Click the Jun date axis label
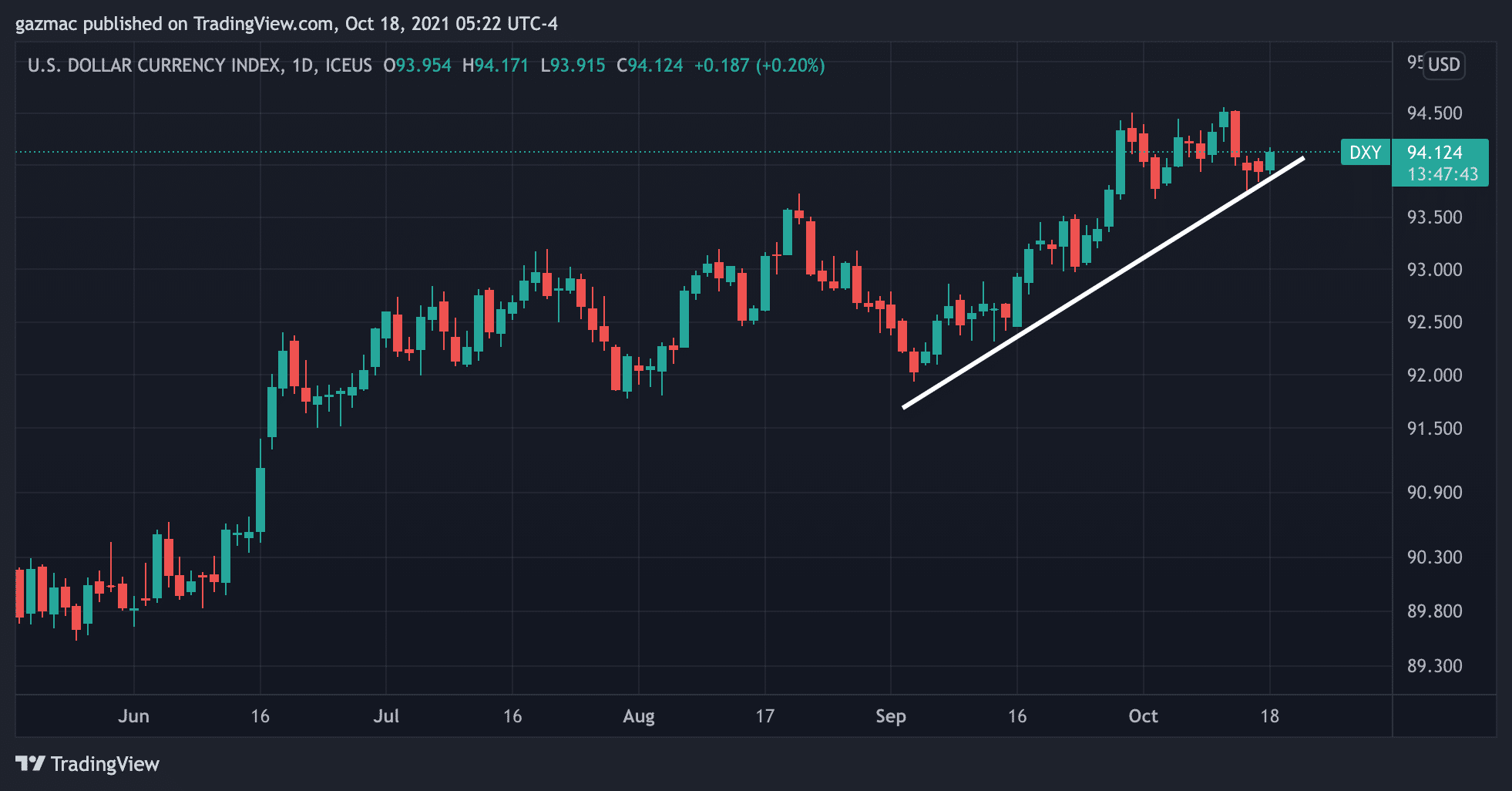1512x791 pixels. point(133,716)
